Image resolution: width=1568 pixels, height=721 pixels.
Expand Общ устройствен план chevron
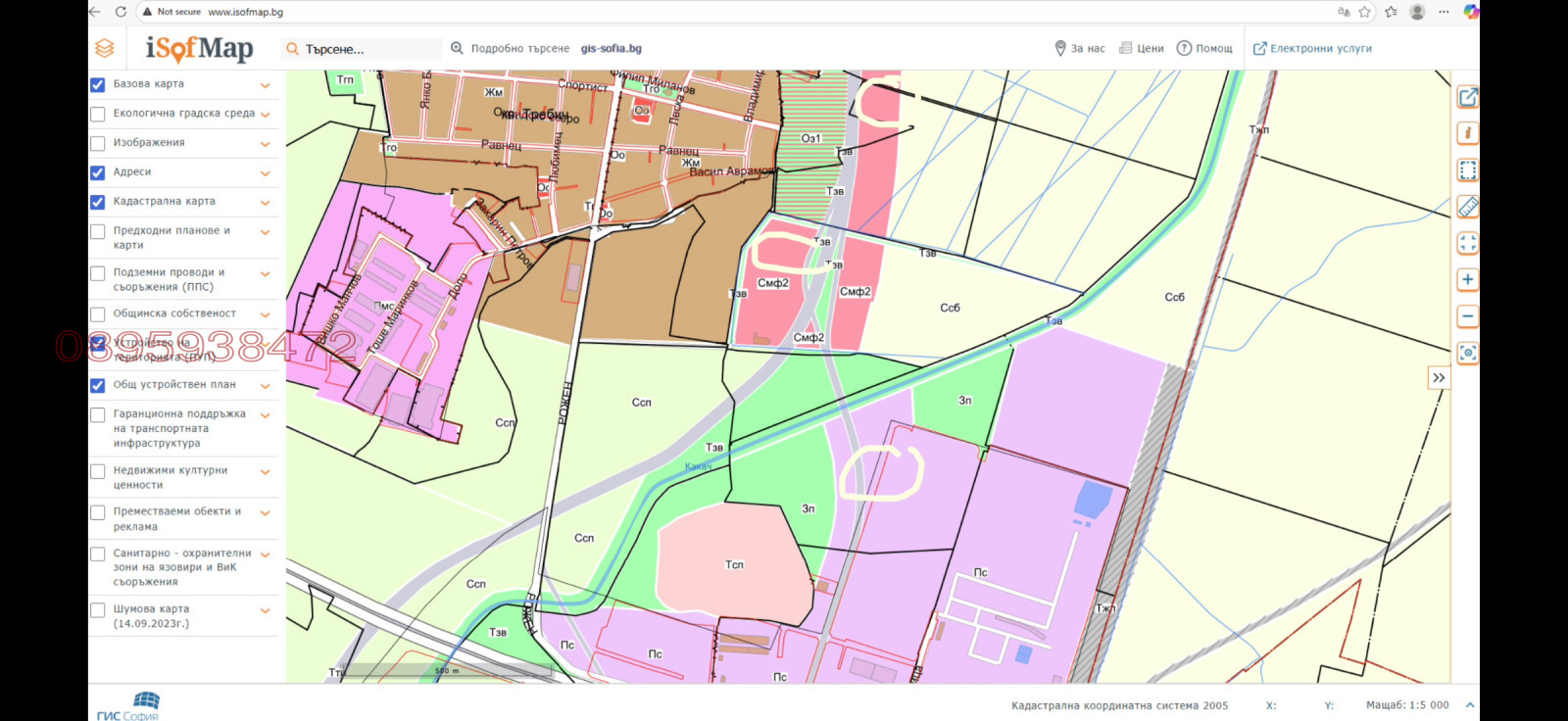[265, 386]
